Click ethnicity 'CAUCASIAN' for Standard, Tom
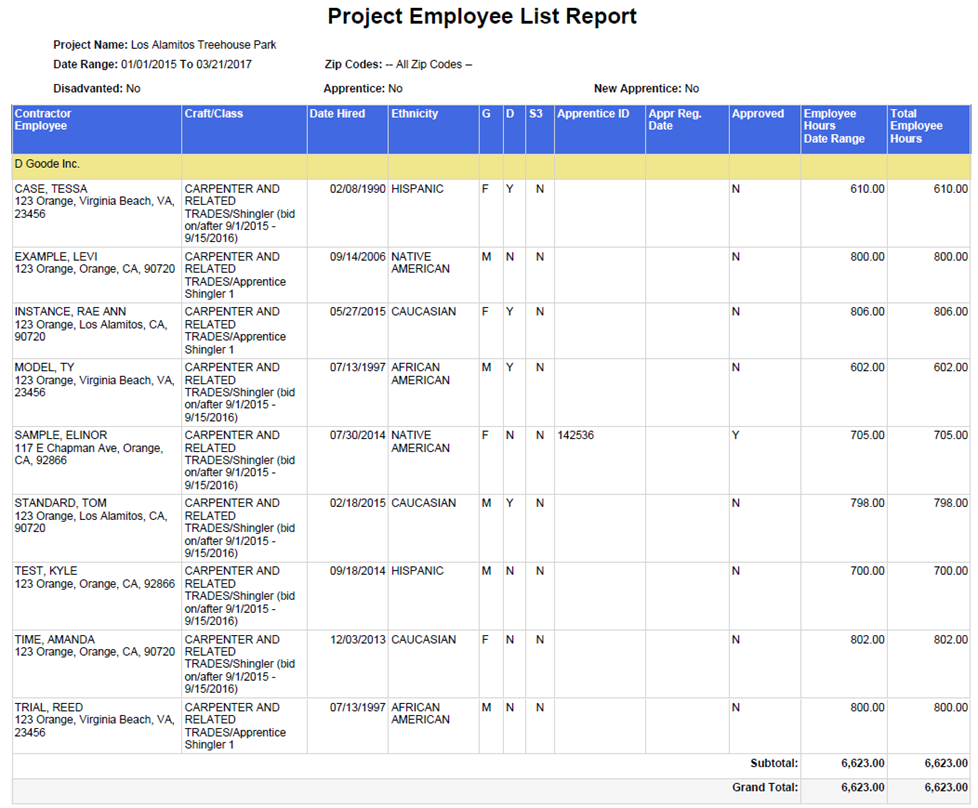 [x=424, y=503]
